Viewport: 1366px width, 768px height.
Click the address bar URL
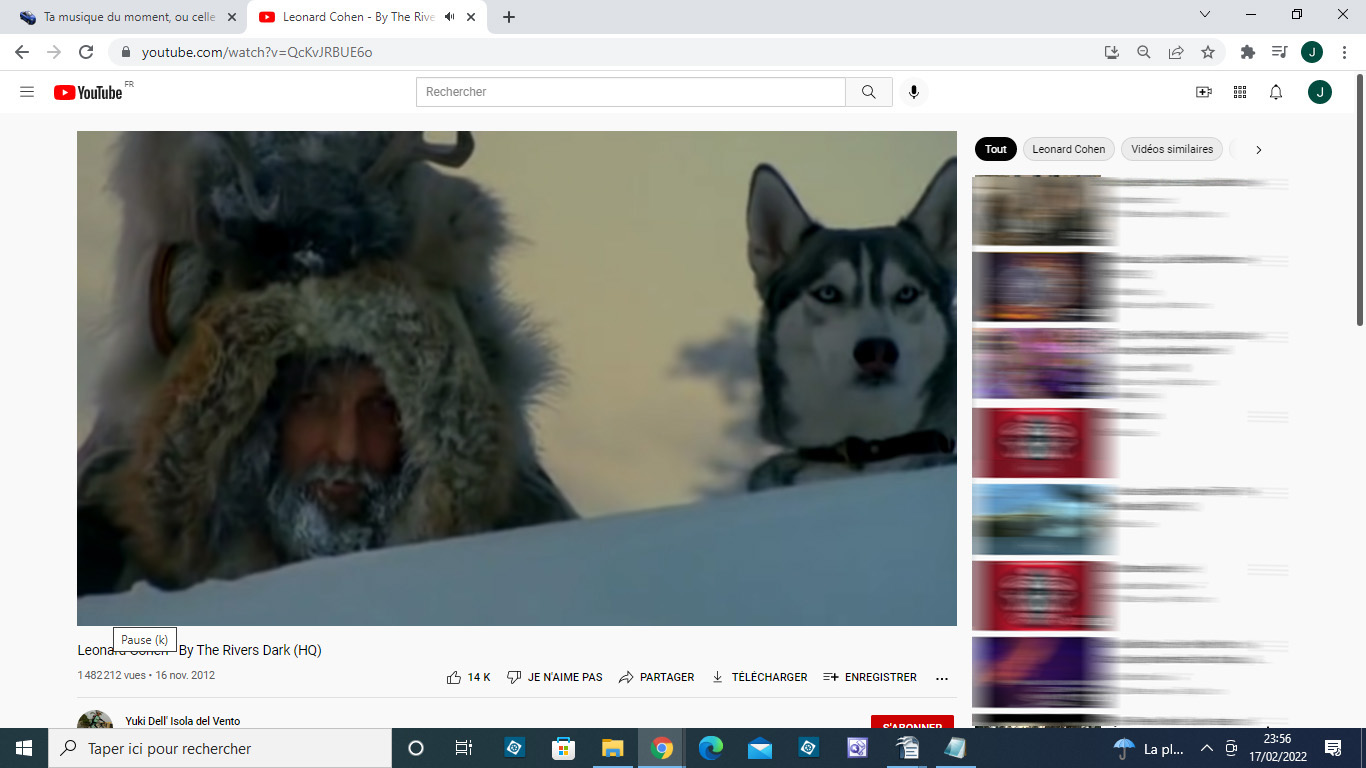(257, 52)
